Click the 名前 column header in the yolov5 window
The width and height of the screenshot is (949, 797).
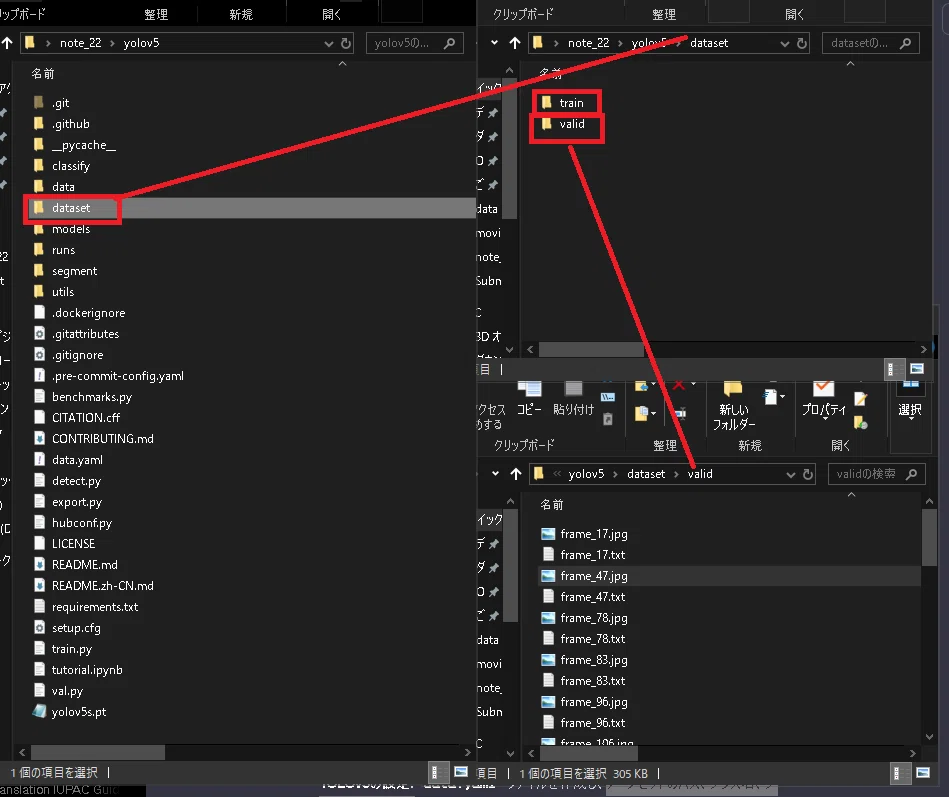pyautogui.click(x=43, y=74)
